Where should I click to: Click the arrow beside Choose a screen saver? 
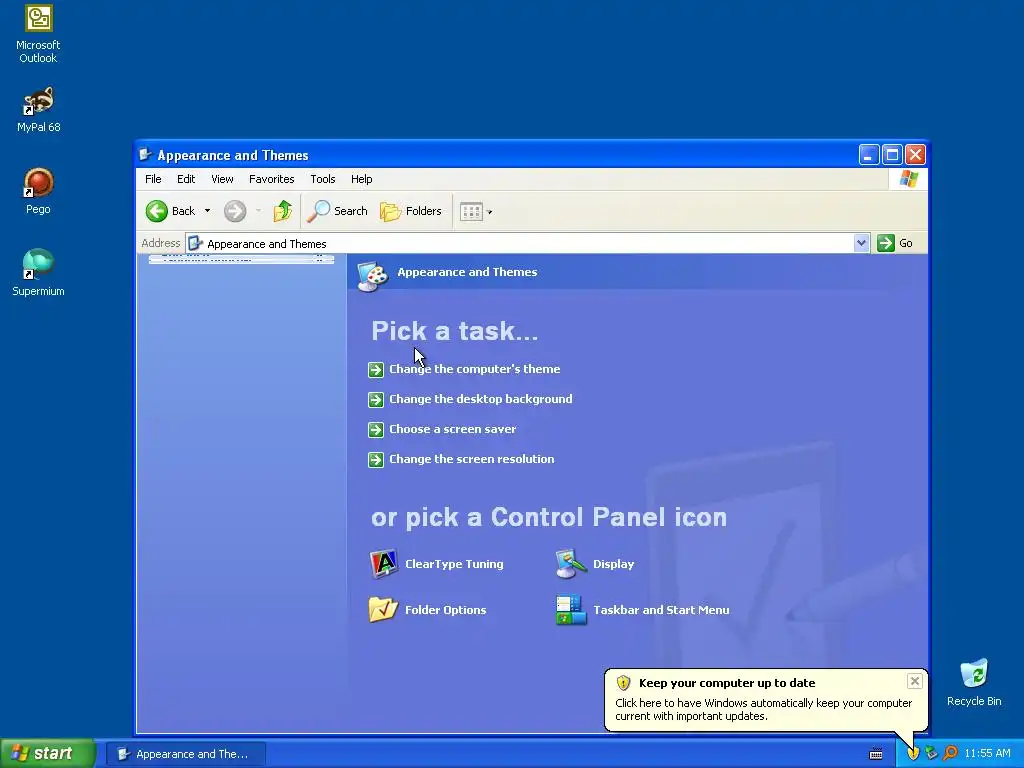pyautogui.click(x=376, y=430)
